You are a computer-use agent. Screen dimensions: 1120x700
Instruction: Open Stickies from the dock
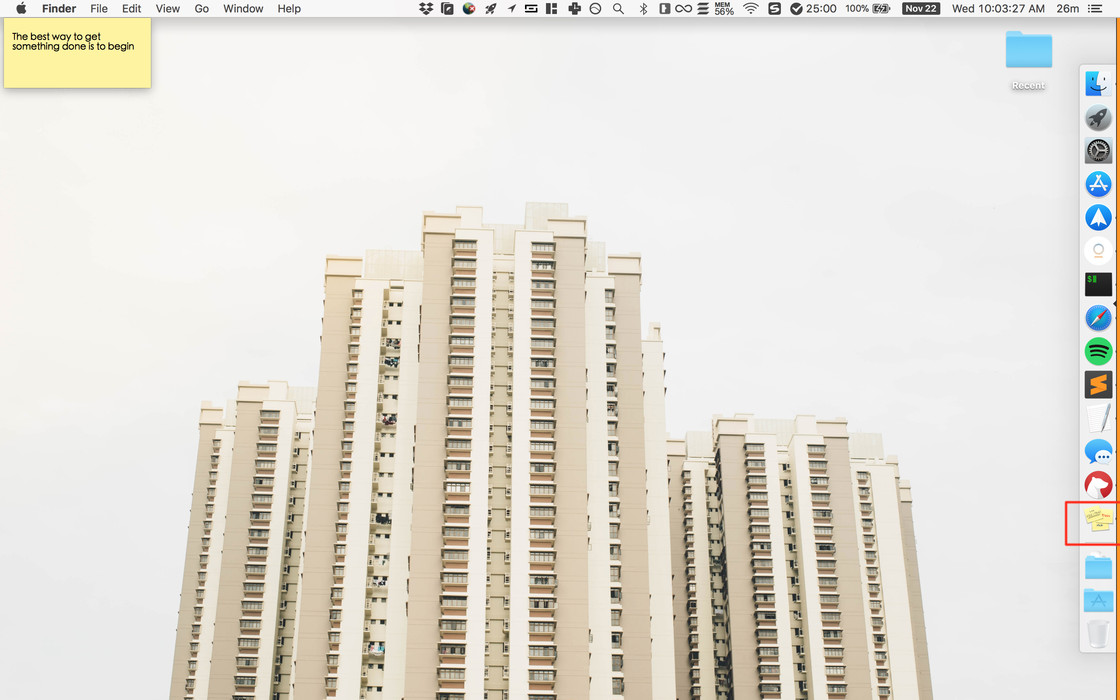tap(1098, 518)
